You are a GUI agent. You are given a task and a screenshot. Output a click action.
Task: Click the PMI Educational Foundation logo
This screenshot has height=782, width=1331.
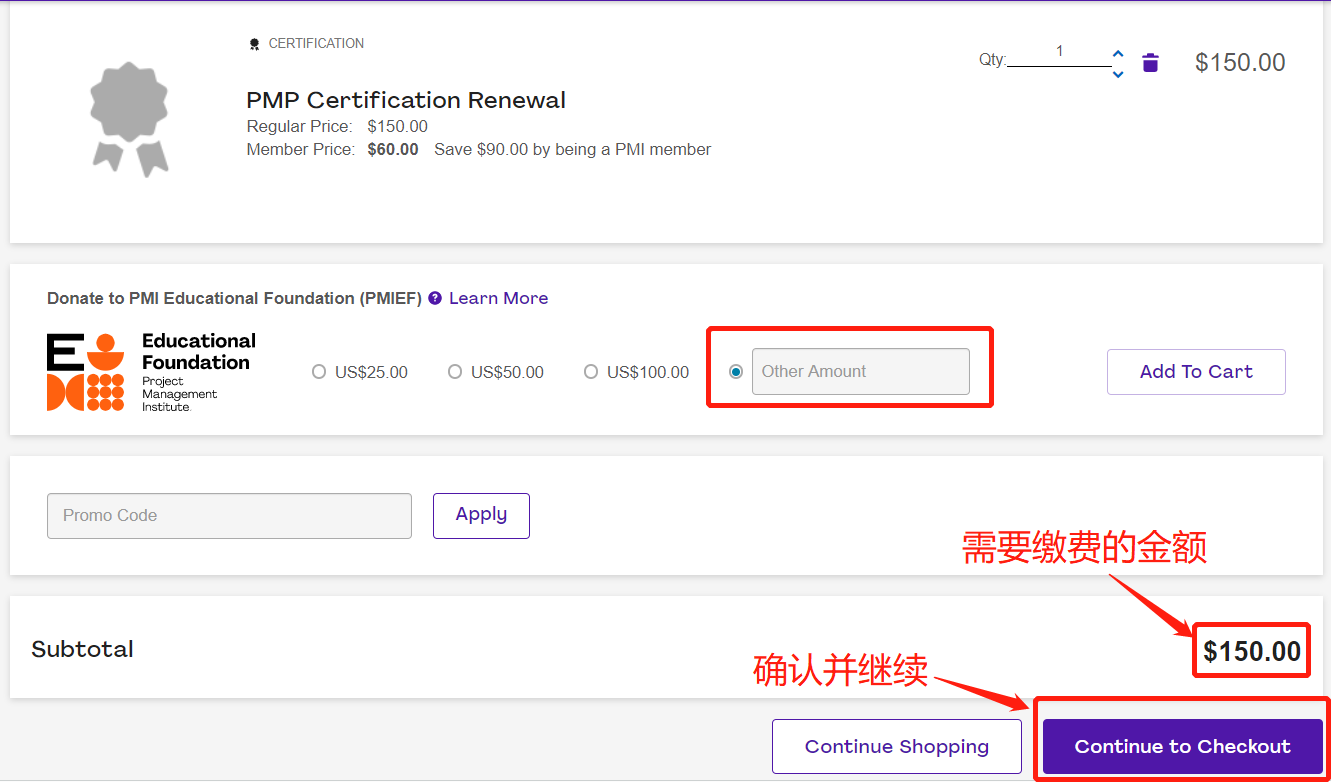151,372
